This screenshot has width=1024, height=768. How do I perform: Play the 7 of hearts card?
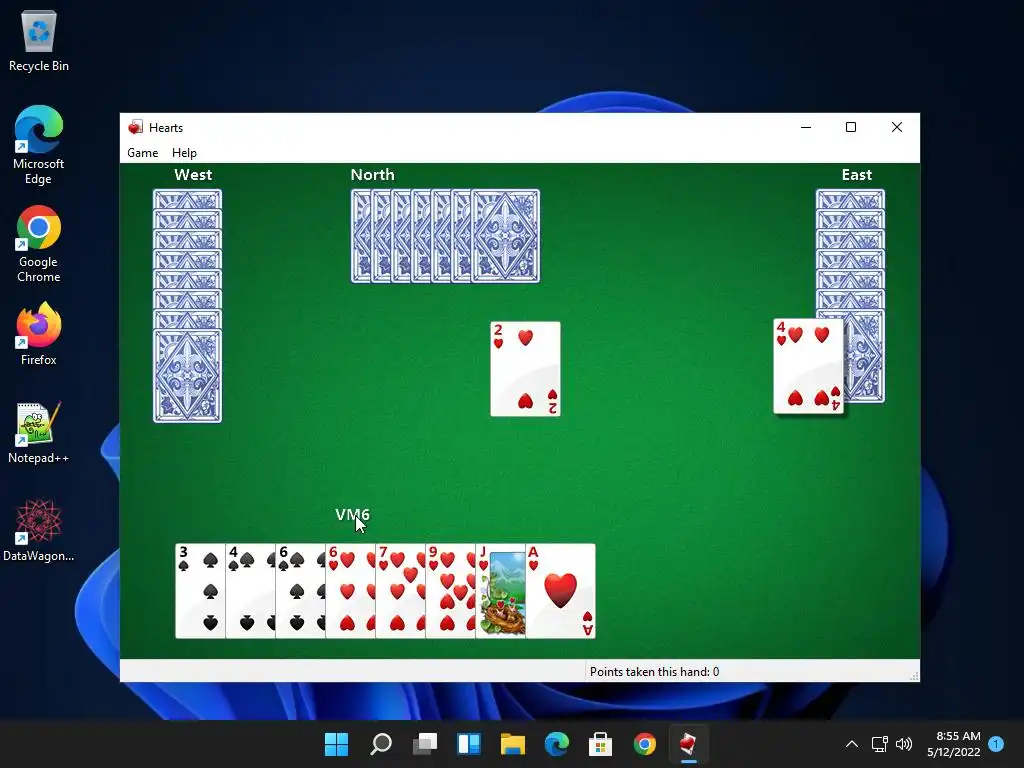400,590
